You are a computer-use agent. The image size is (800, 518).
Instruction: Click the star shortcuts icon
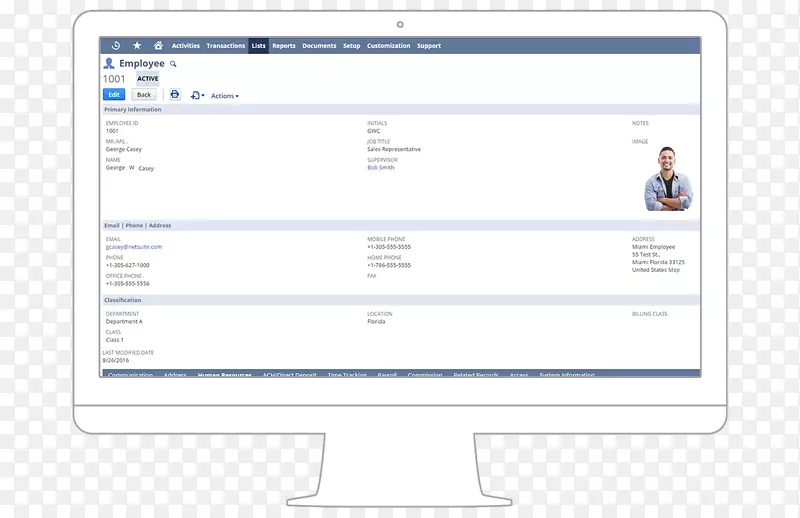(x=137, y=45)
